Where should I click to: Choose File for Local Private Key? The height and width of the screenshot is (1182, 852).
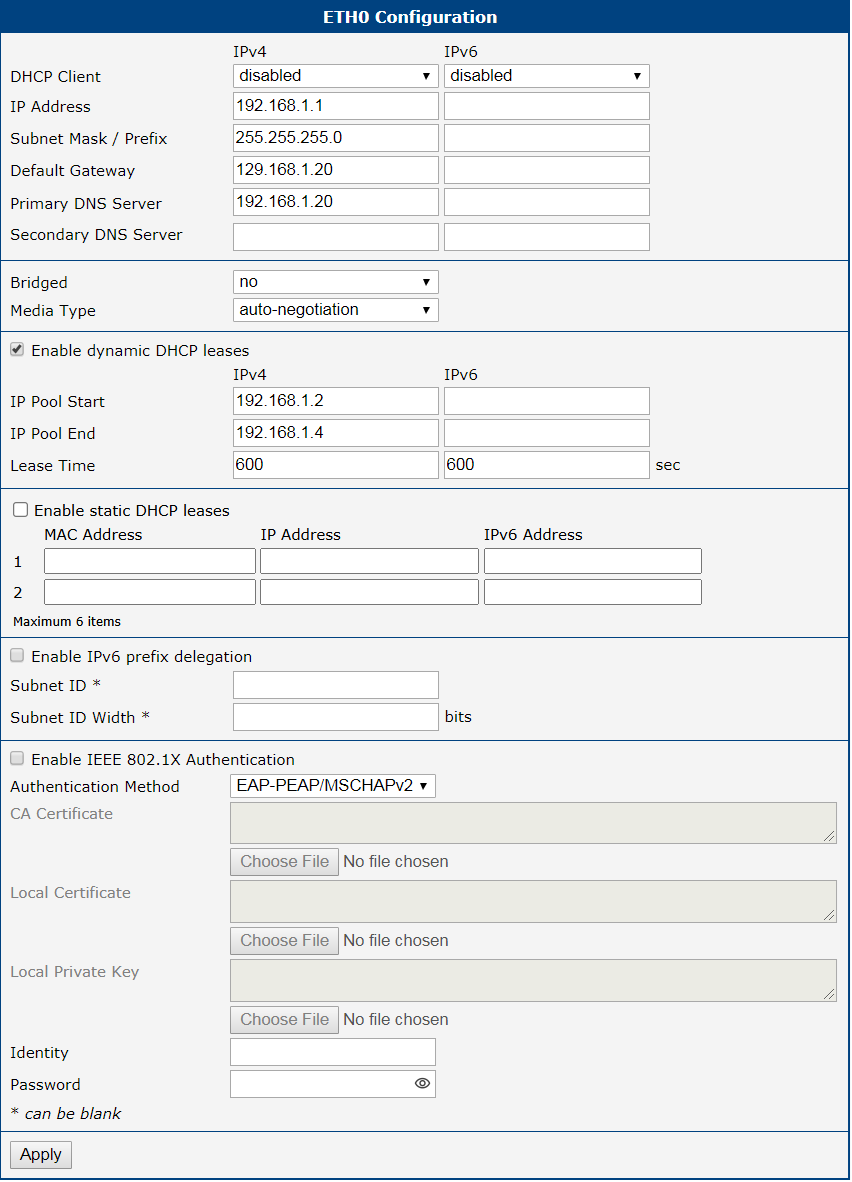(x=284, y=1020)
